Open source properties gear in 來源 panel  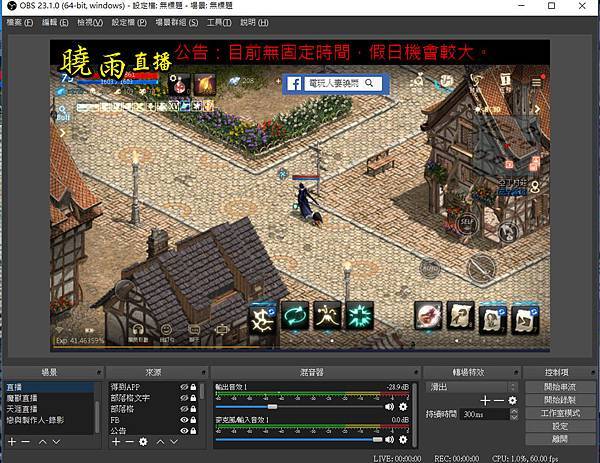click(143, 442)
